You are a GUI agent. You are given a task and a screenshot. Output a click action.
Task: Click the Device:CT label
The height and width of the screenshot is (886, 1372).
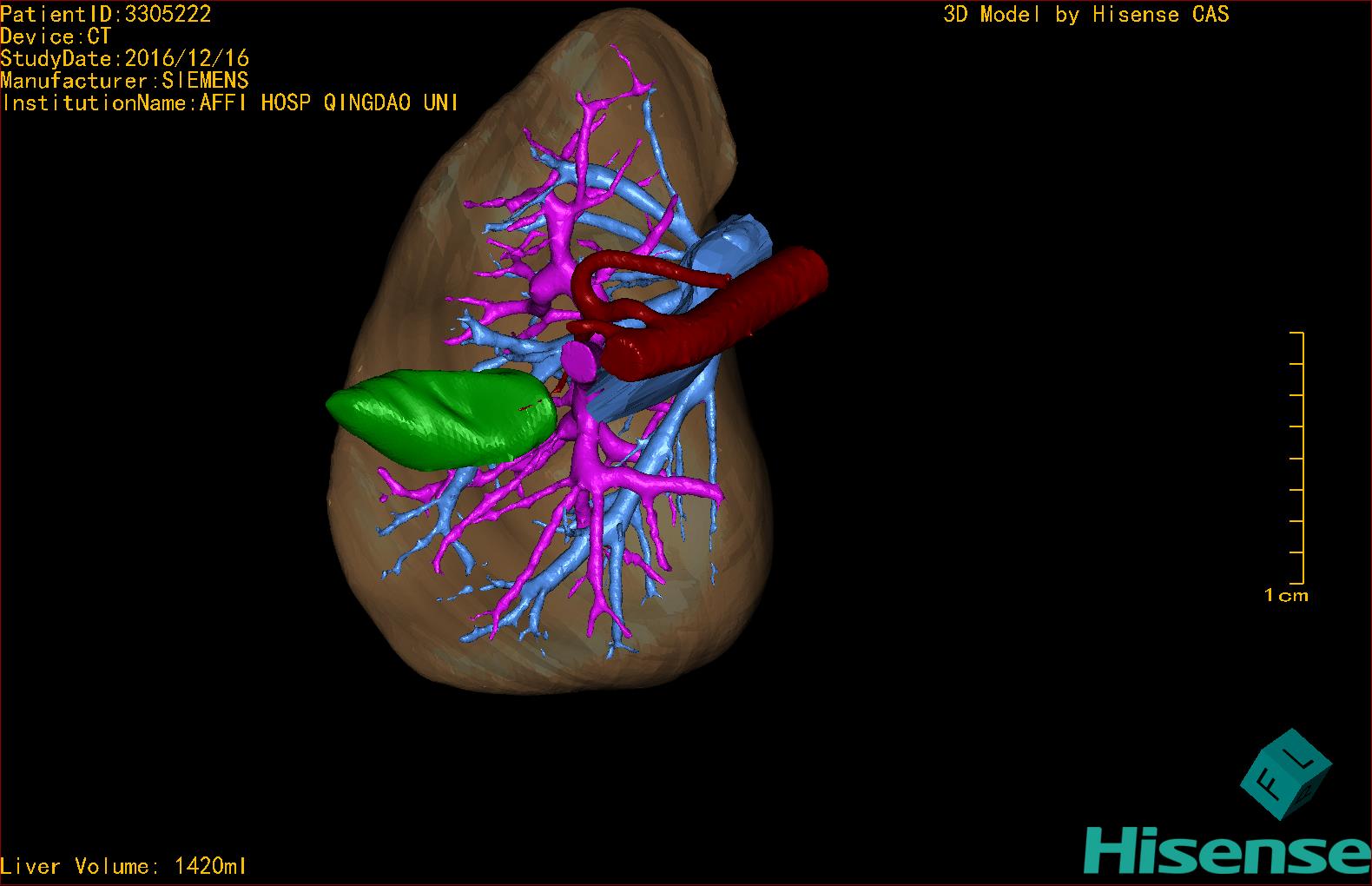tap(56, 36)
